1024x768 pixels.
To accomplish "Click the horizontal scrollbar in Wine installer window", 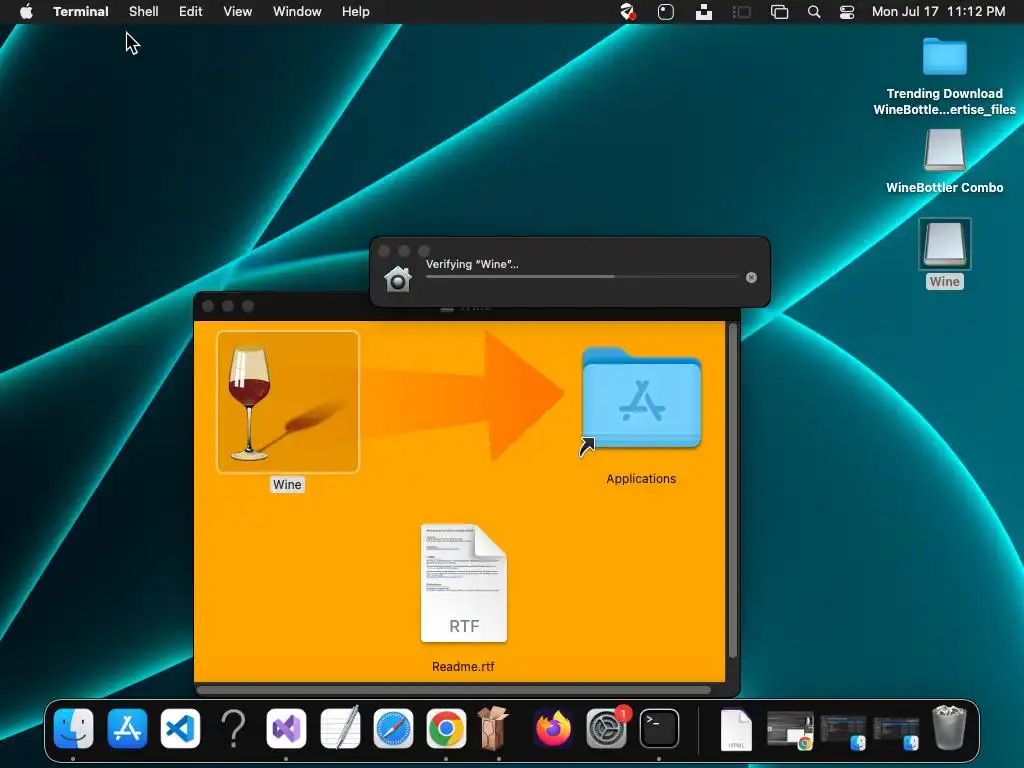I will tap(453, 690).
